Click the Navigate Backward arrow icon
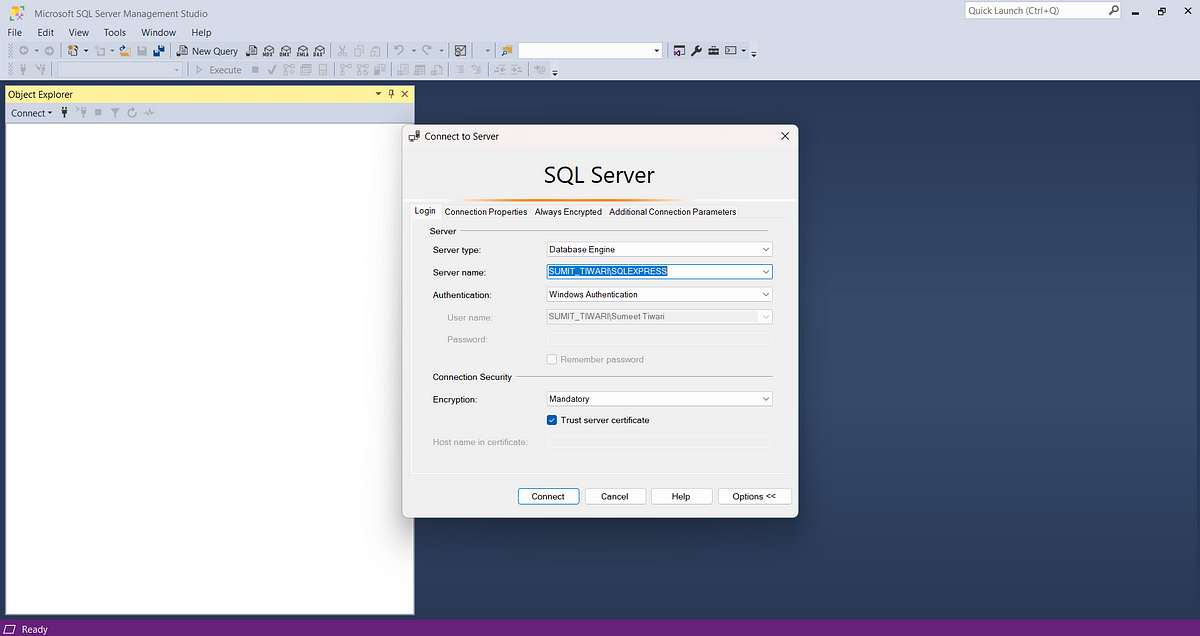This screenshot has width=1200, height=636. coord(23,50)
